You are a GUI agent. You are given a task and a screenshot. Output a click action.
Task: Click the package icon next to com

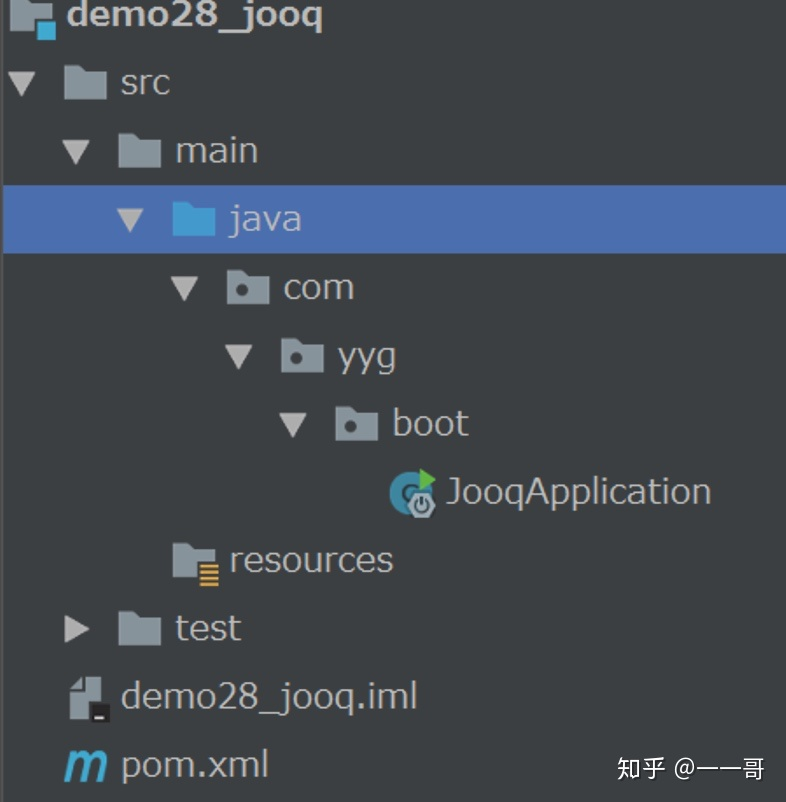coord(247,286)
